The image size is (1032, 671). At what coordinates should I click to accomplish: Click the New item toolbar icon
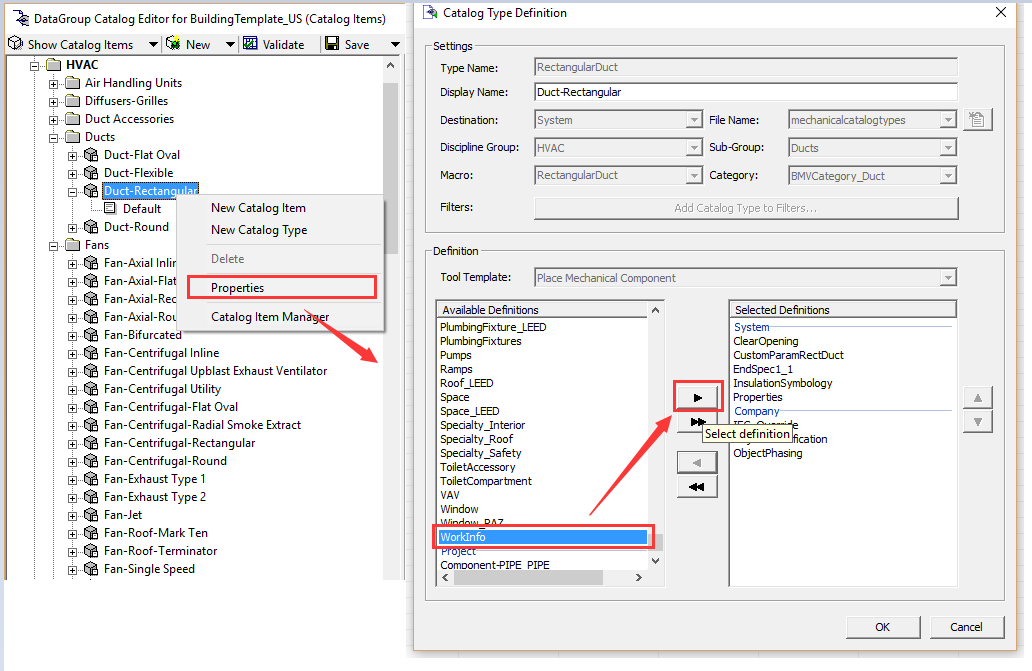click(x=173, y=43)
